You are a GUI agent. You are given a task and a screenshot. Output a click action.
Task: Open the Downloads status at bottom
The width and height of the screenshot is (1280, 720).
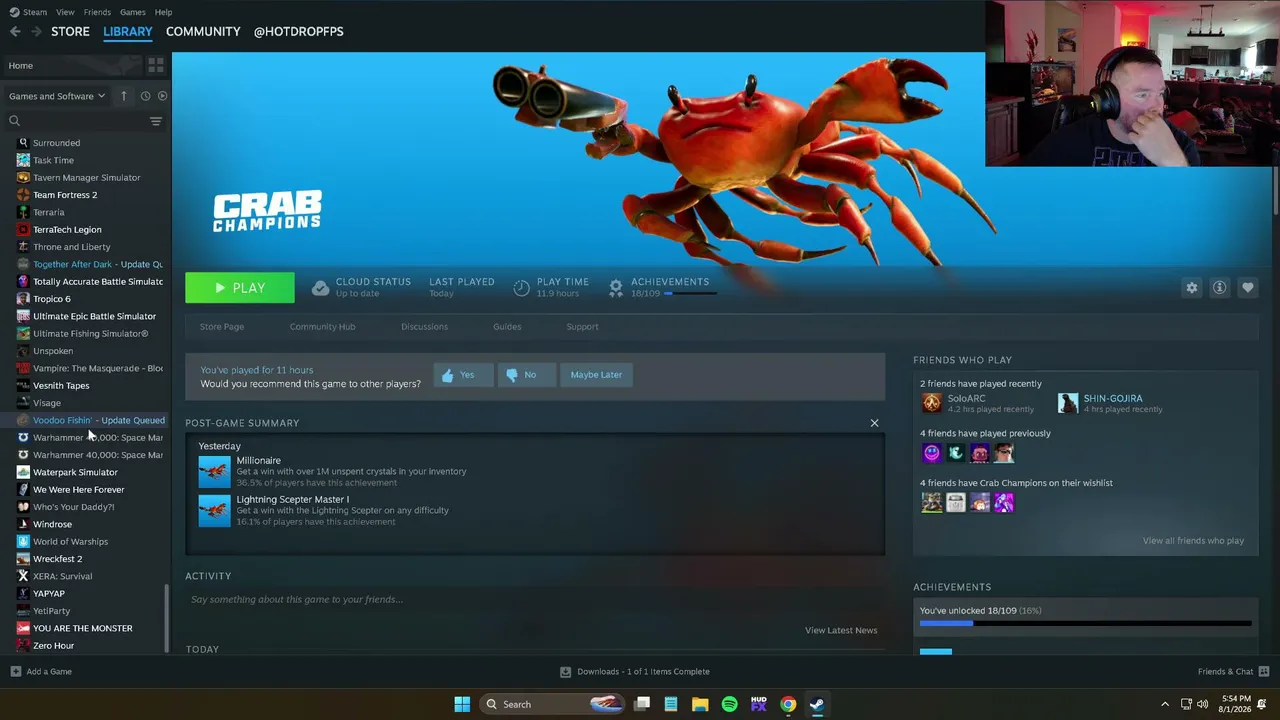(635, 672)
